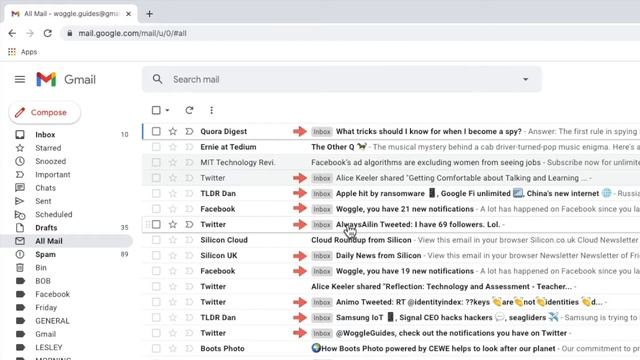This screenshot has height=360, width=640.
Task: Click the browser forward arrow
Action: pyautogui.click(x=30, y=33)
